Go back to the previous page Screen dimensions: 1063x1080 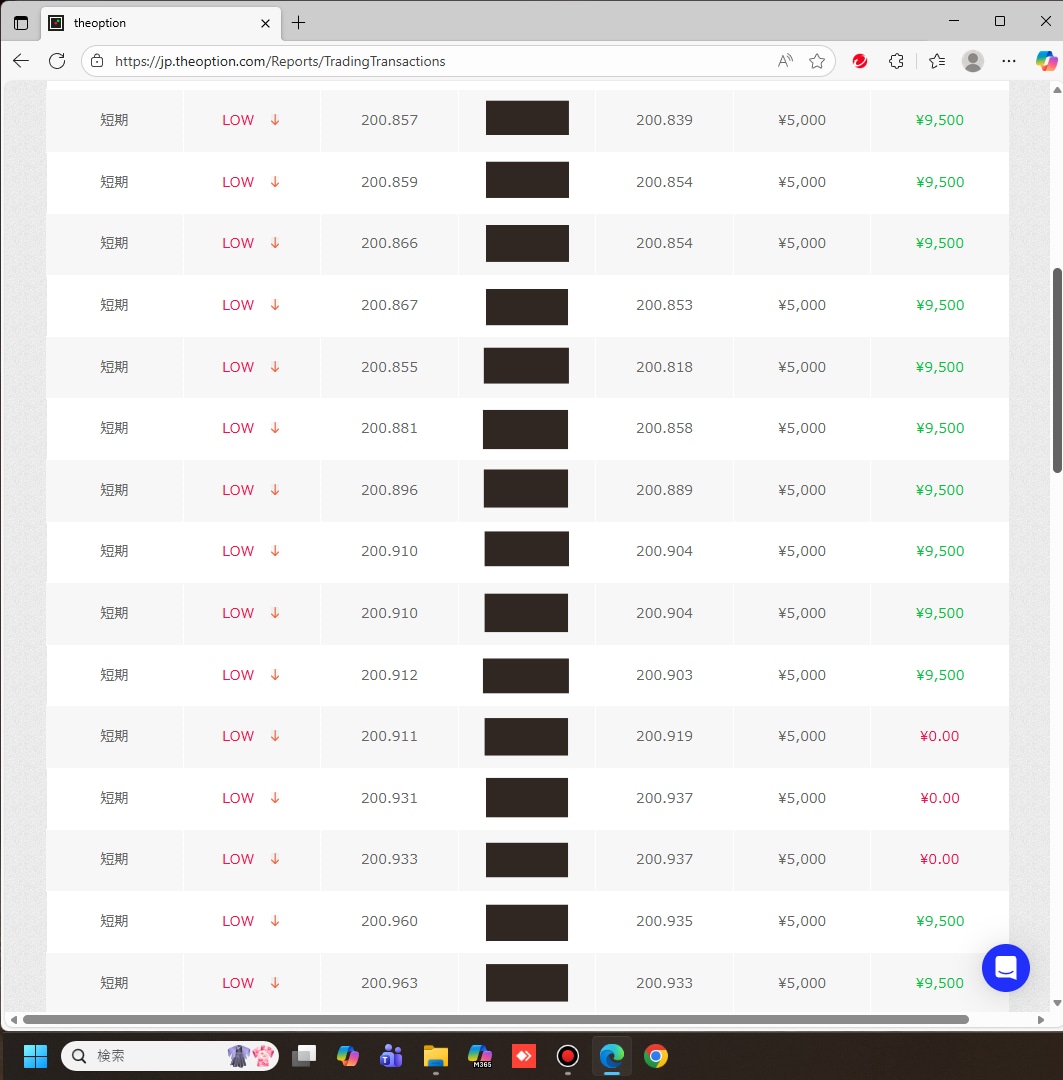(21, 61)
